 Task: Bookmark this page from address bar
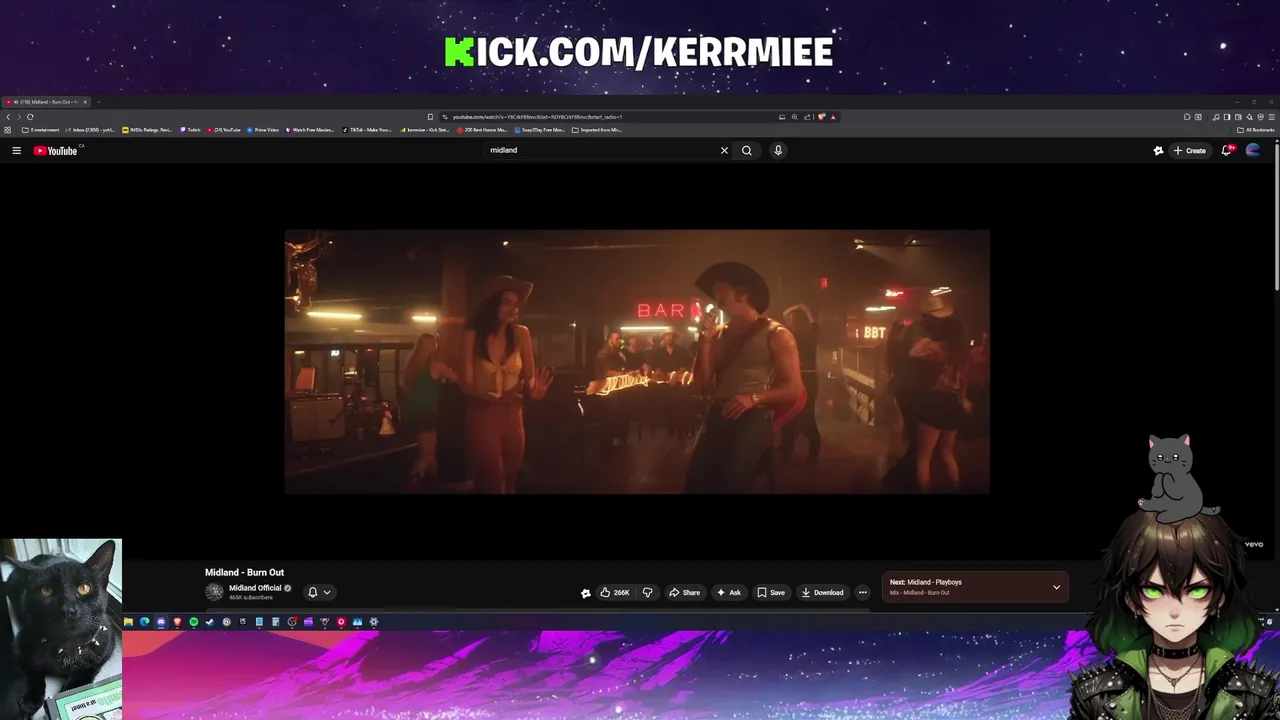pos(430,117)
